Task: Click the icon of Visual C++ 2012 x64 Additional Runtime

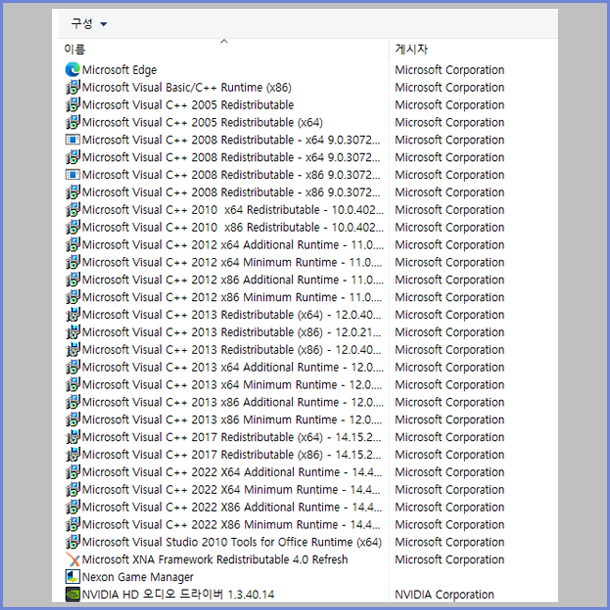Action: tap(73, 245)
